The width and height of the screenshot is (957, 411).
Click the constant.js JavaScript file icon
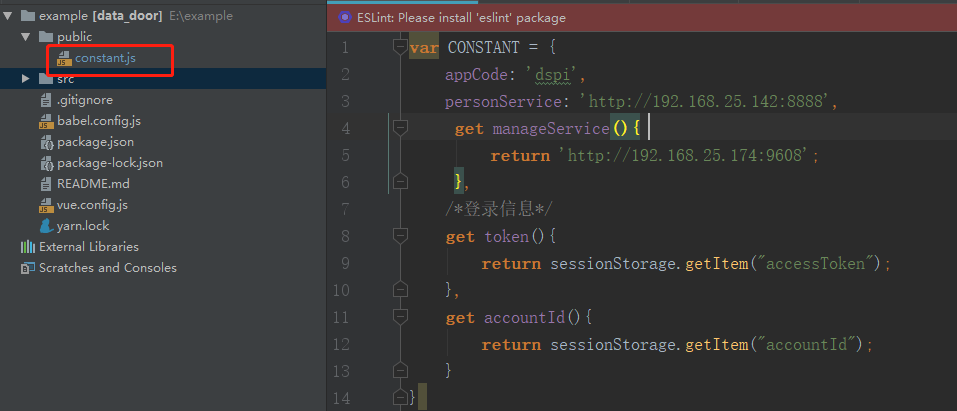tap(64, 58)
